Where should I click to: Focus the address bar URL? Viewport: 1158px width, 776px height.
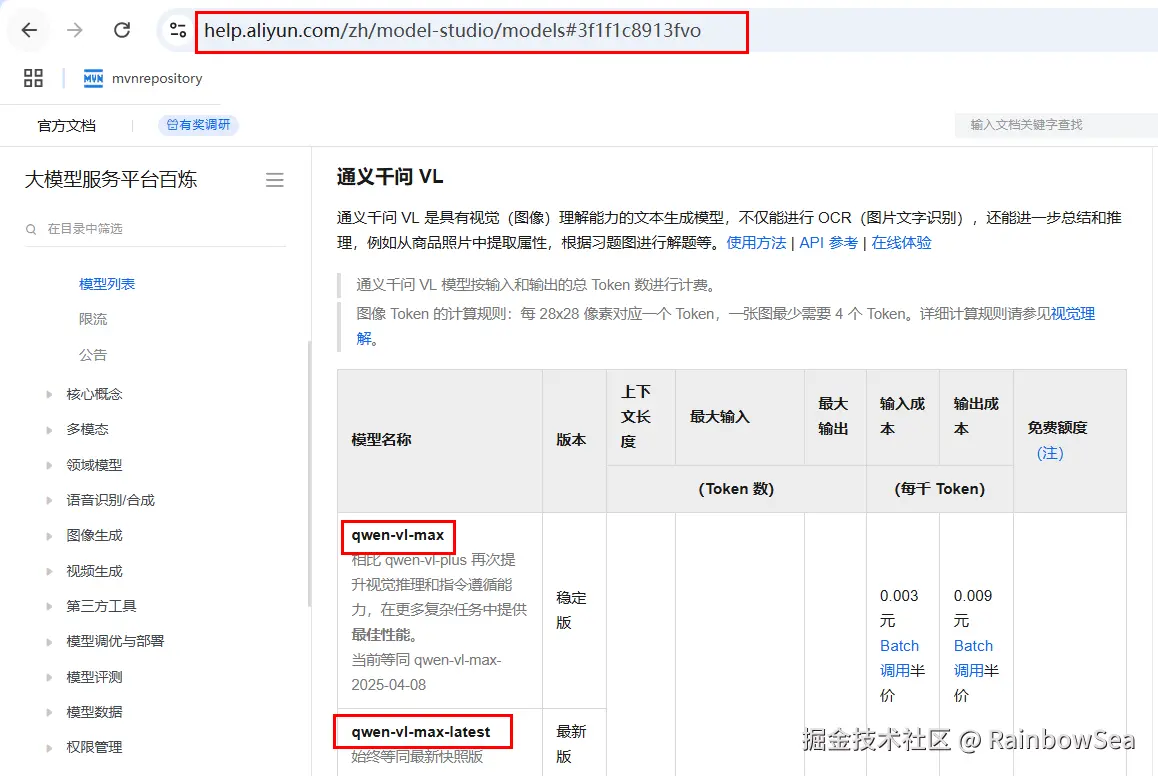[452, 30]
